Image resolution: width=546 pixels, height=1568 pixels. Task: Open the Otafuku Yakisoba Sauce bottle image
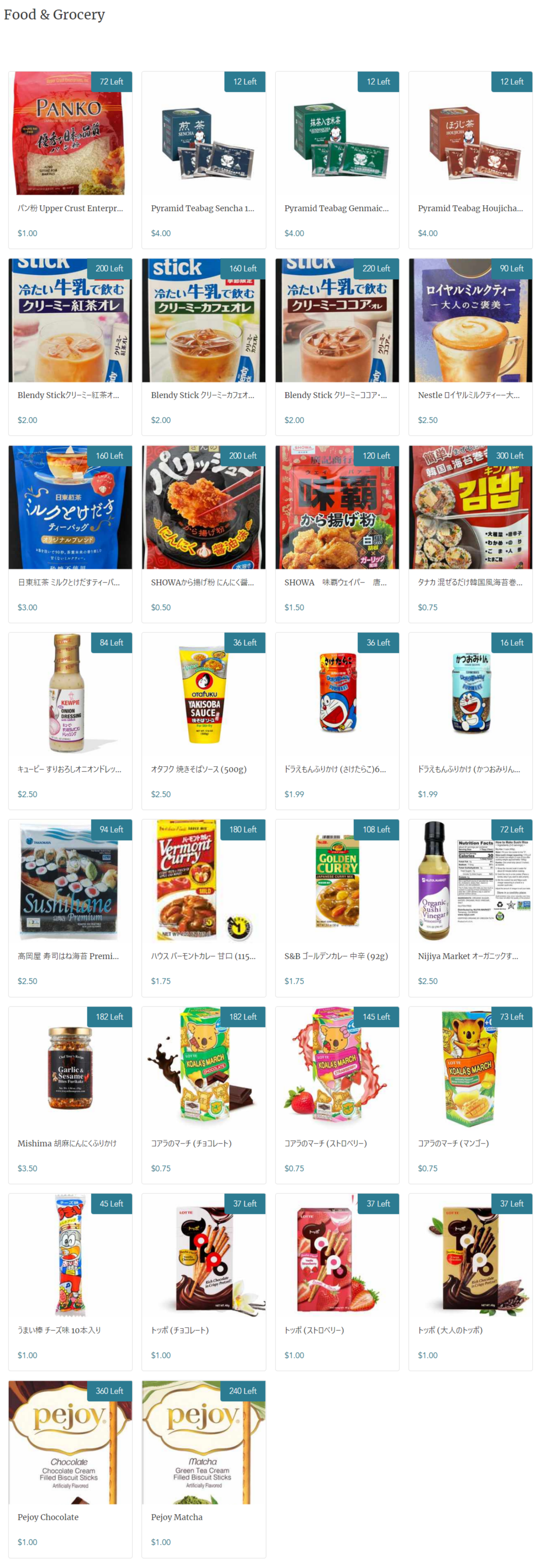point(203,694)
